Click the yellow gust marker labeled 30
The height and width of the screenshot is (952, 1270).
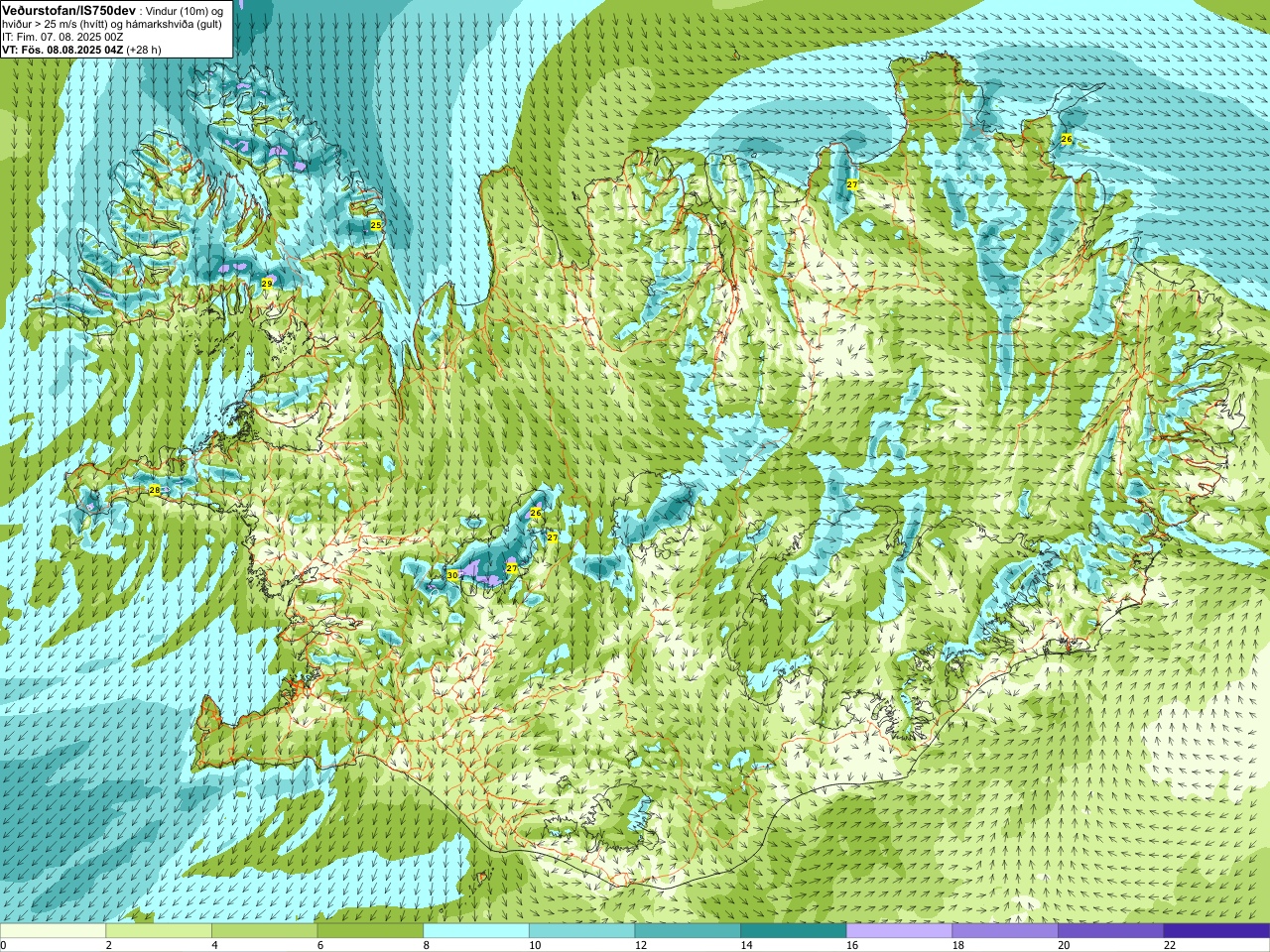[x=452, y=575]
